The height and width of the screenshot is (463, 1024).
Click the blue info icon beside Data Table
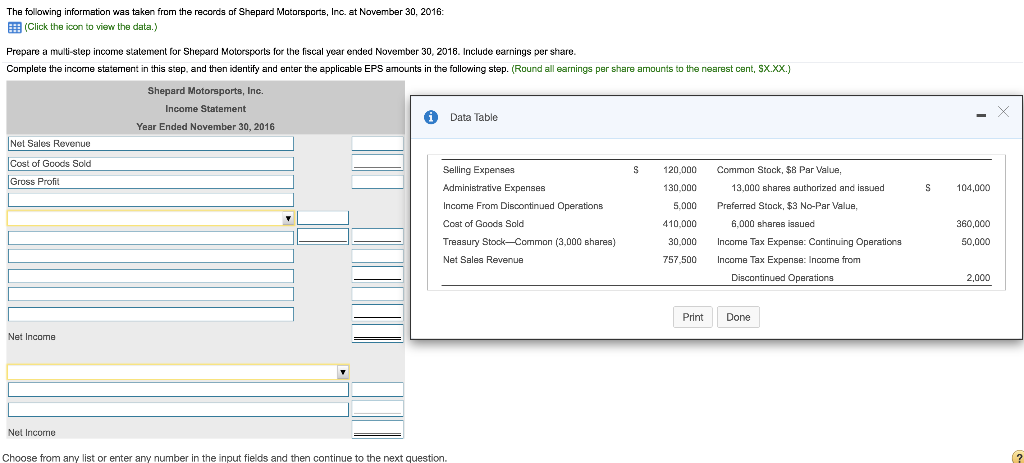tap(431, 117)
